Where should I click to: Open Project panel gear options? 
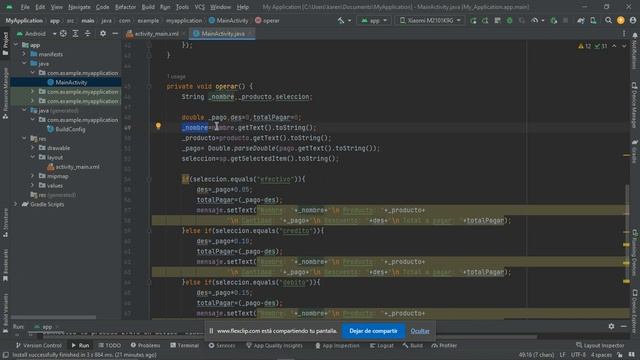point(103,34)
